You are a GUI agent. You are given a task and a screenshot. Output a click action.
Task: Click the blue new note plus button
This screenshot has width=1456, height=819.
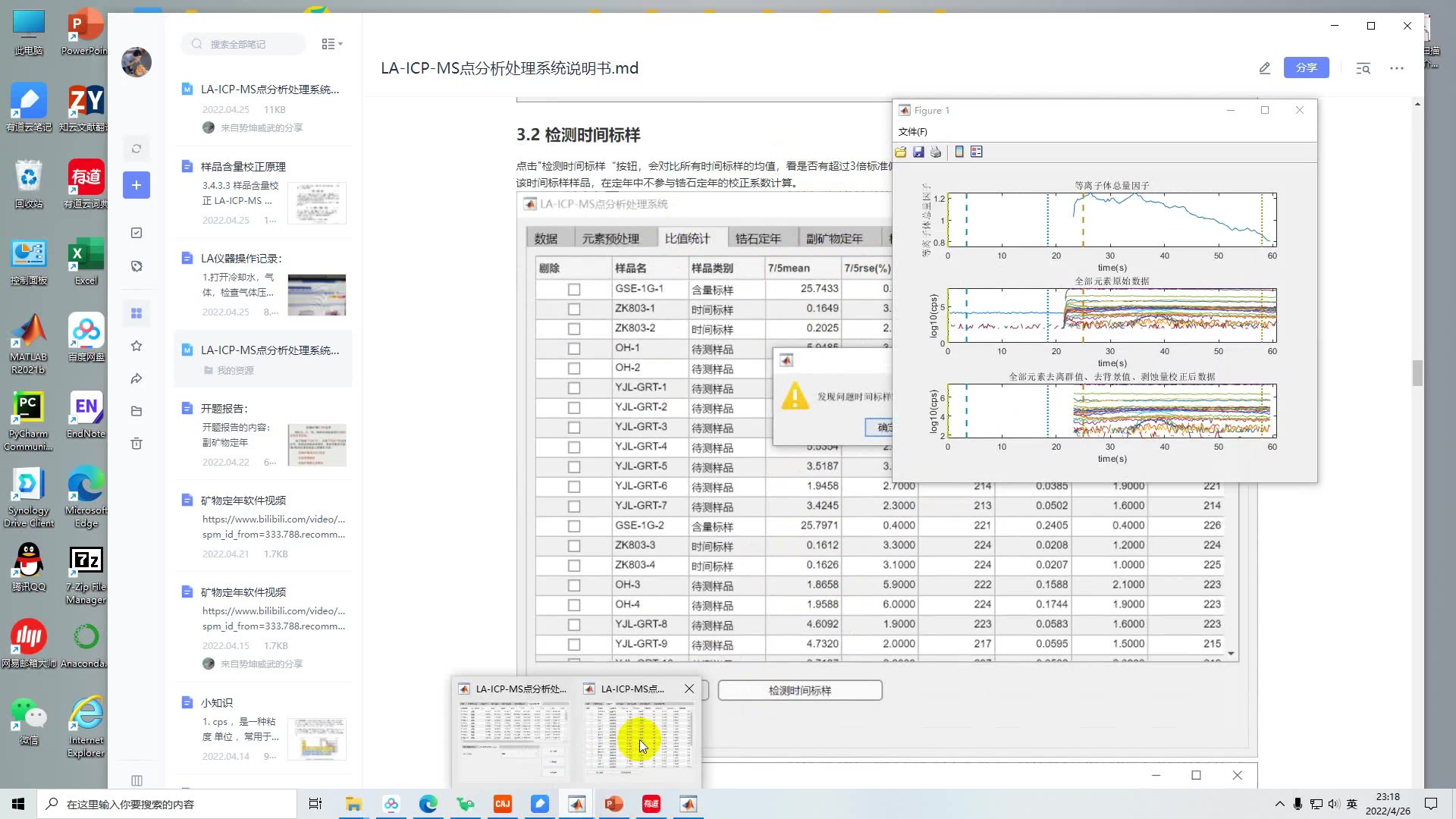(136, 185)
